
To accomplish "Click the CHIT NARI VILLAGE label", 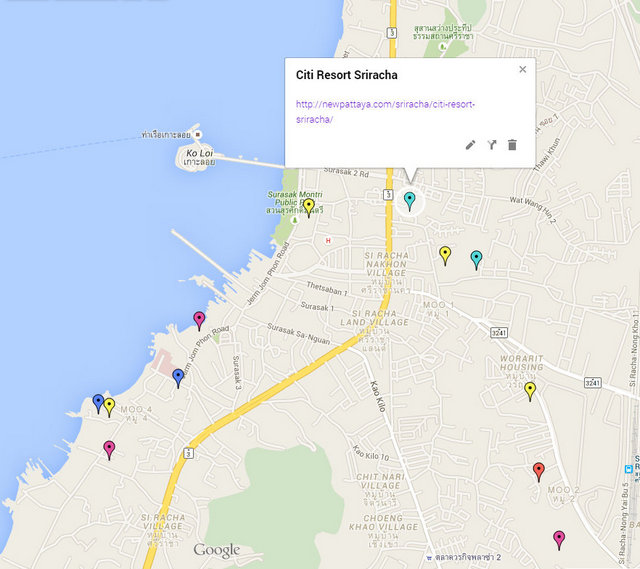I will [x=380, y=490].
